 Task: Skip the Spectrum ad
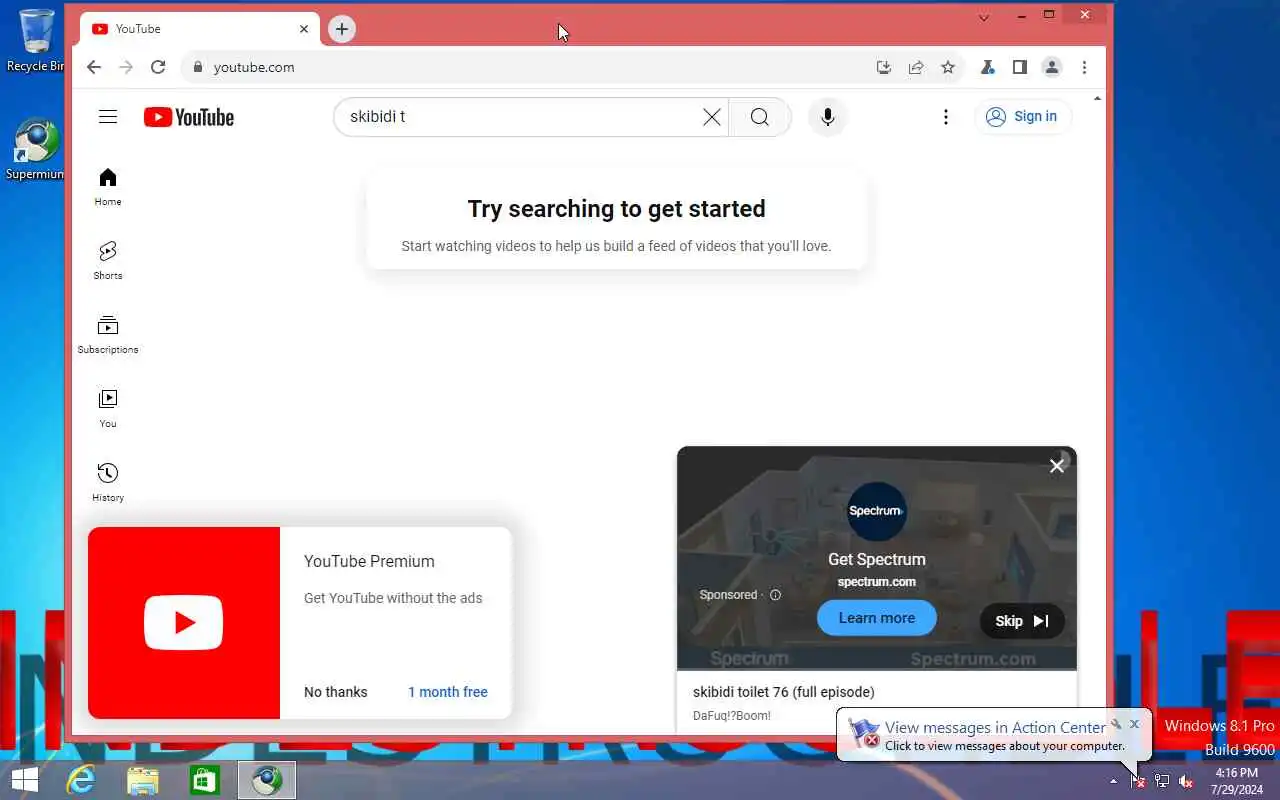tap(1022, 621)
